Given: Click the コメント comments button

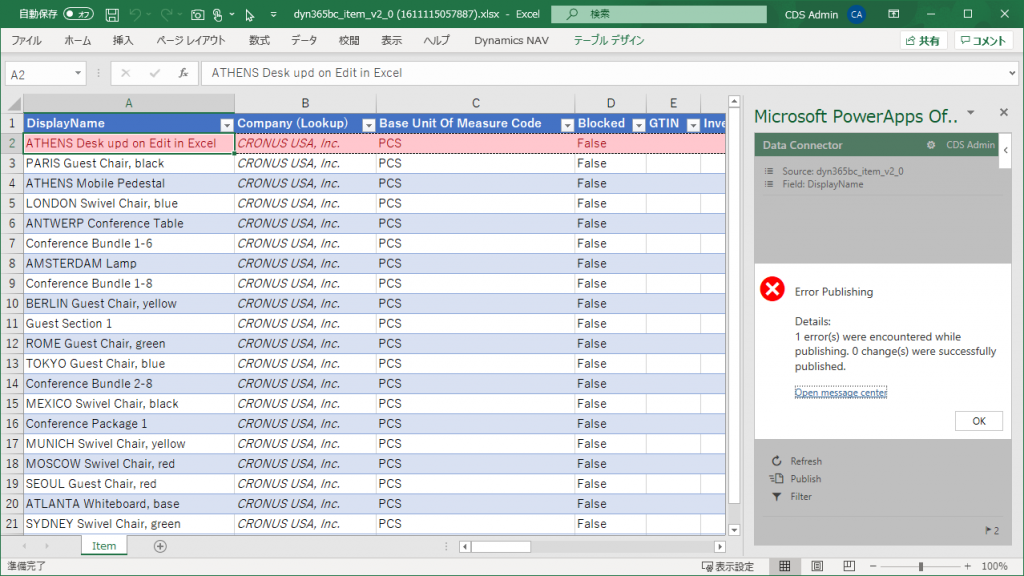Looking at the screenshot, I should point(984,40).
